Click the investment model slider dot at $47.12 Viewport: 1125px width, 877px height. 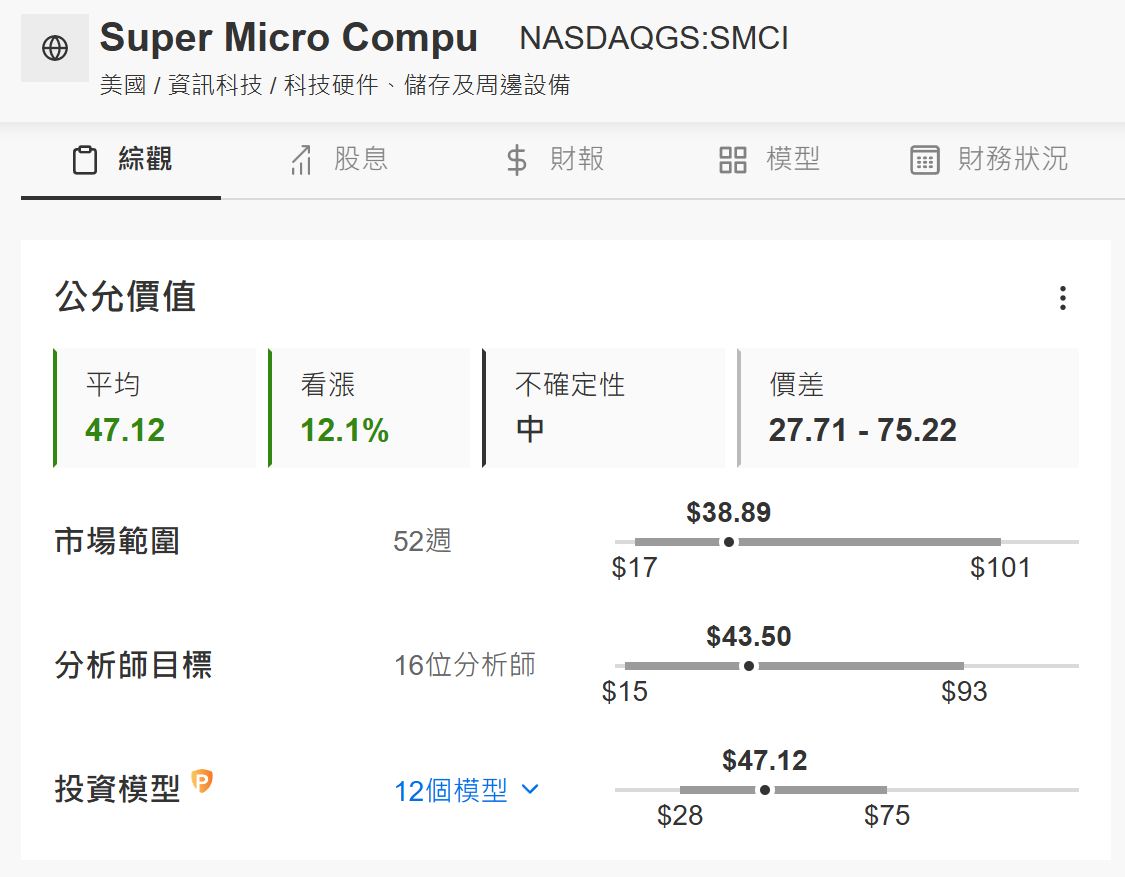765,790
